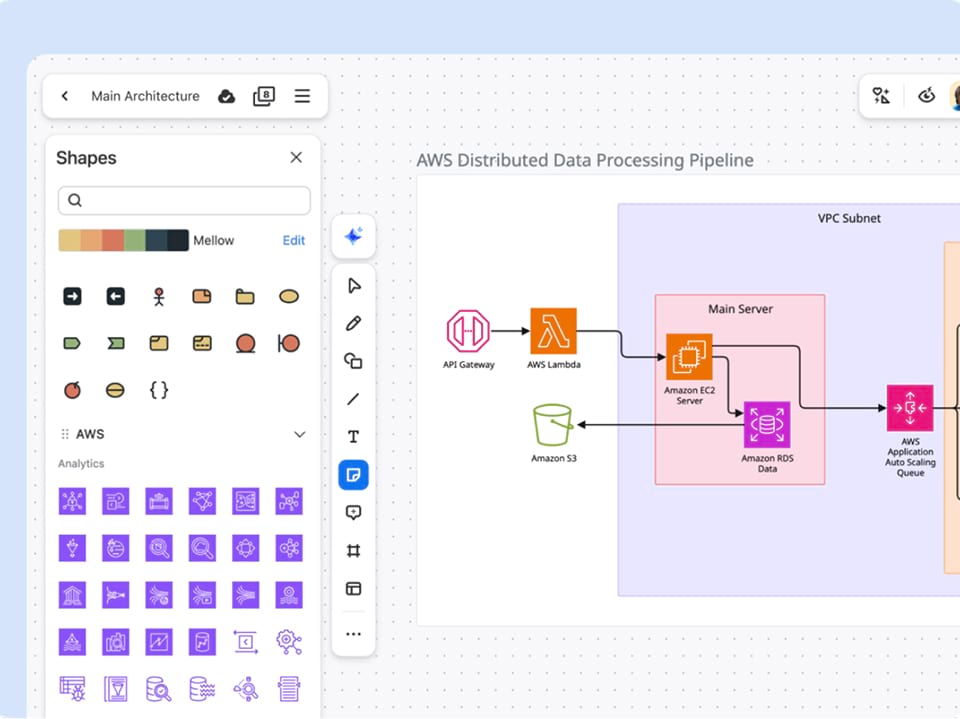The height and width of the screenshot is (719, 960).
Task: Select the sticky note tool
Action: tap(353, 475)
